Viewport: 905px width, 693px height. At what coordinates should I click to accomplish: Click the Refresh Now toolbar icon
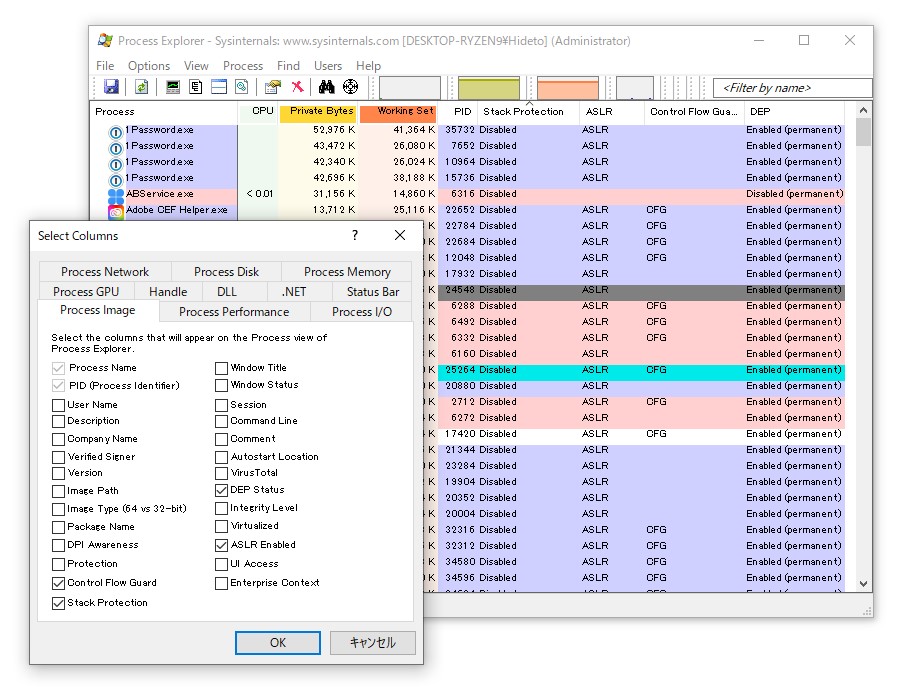click(x=141, y=87)
